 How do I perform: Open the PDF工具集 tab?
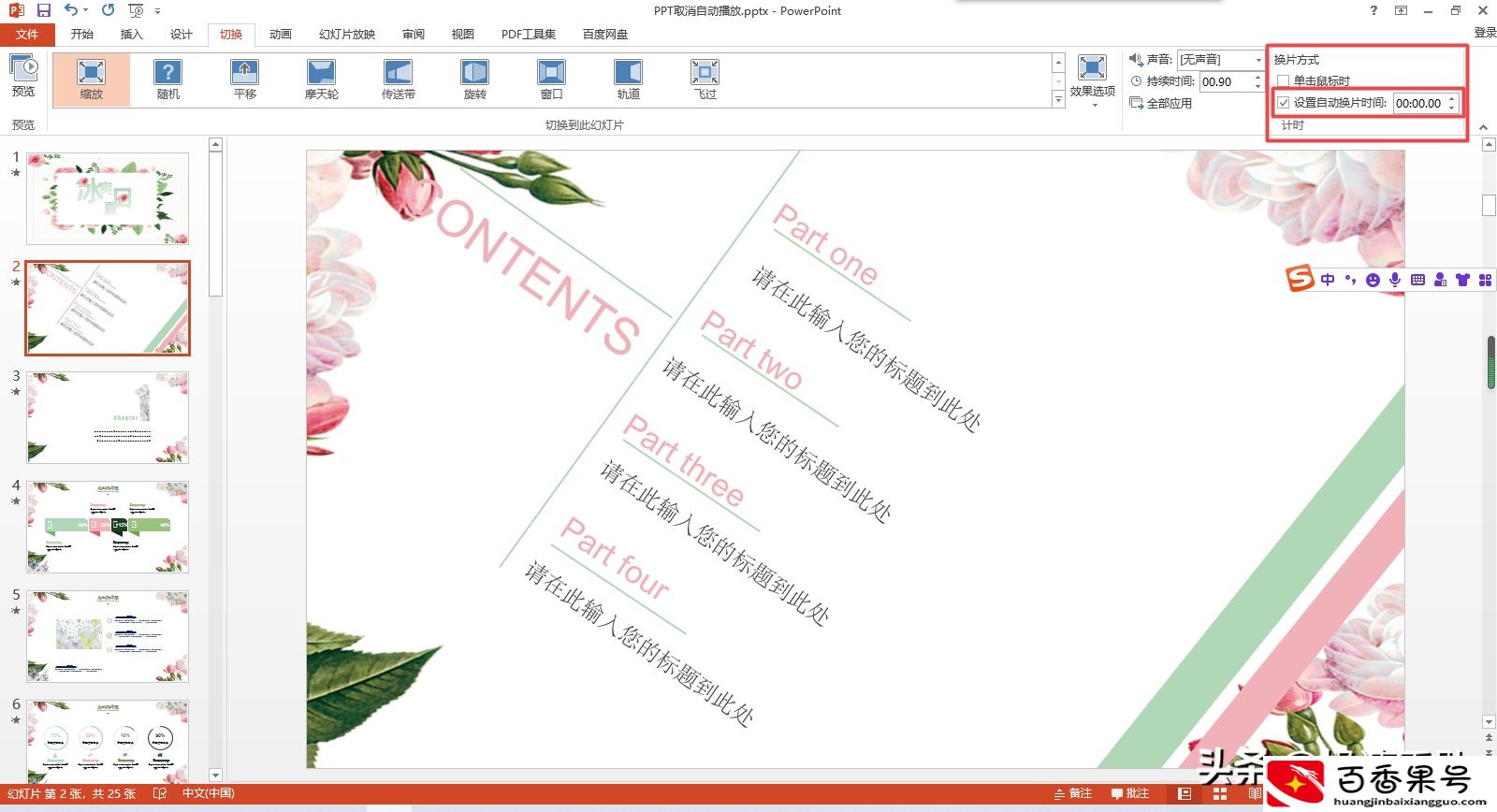[529, 34]
